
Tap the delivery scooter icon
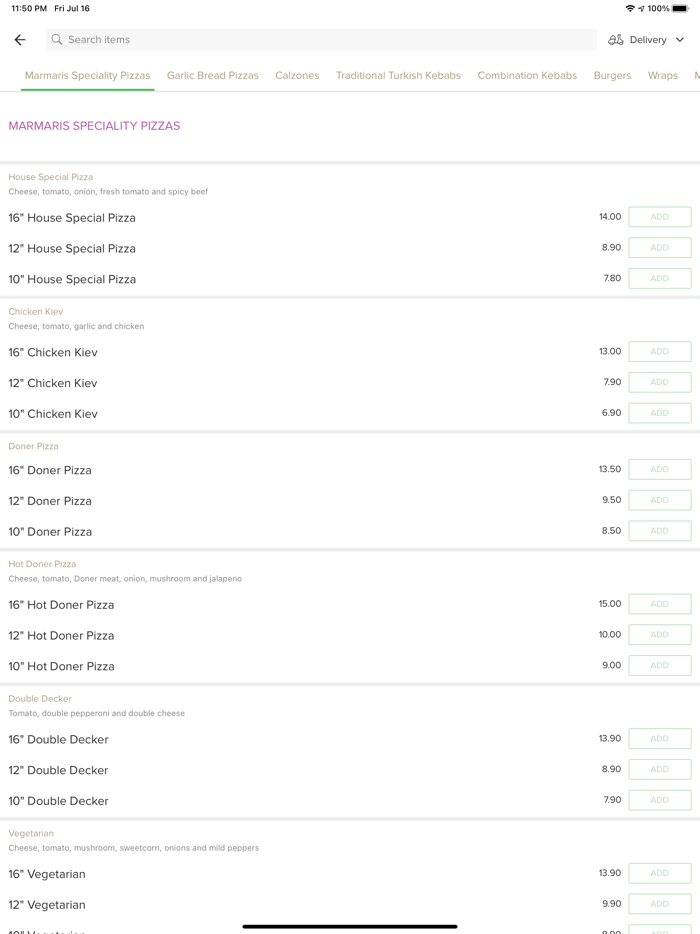pos(616,40)
